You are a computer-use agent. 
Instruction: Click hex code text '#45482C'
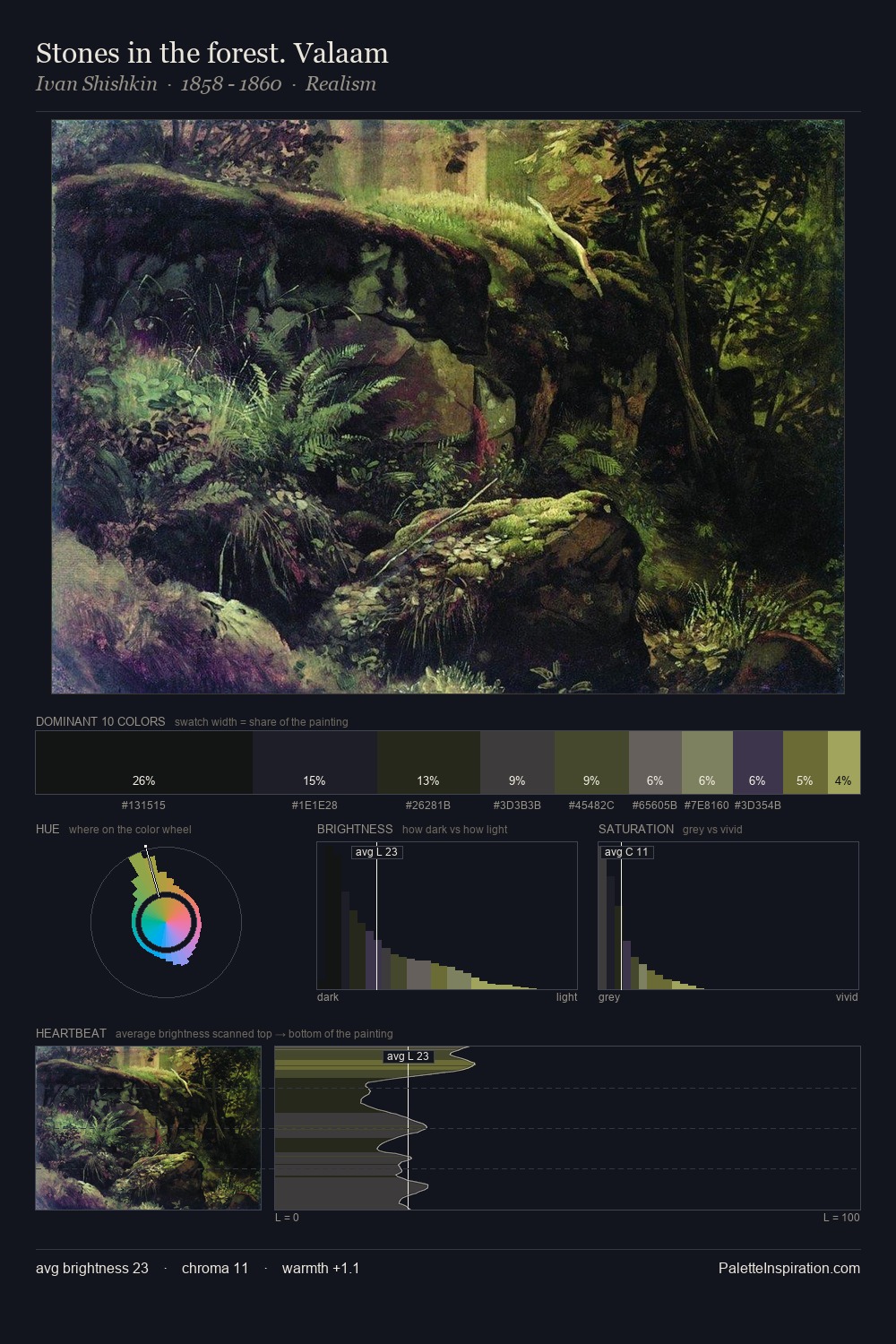point(591,806)
